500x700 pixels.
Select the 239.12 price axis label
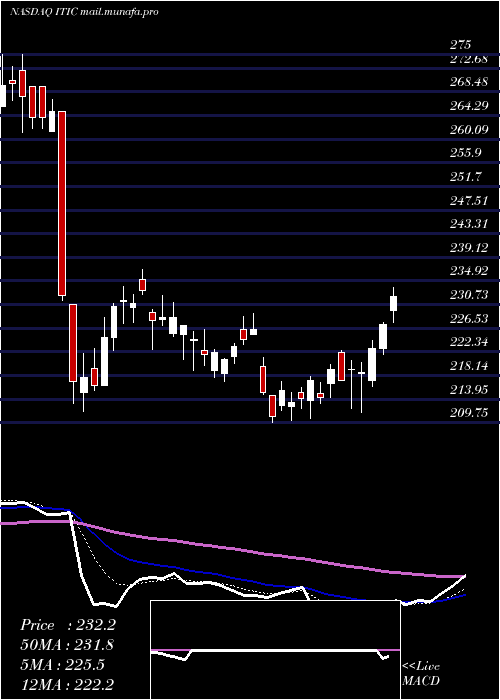click(x=468, y=247)
